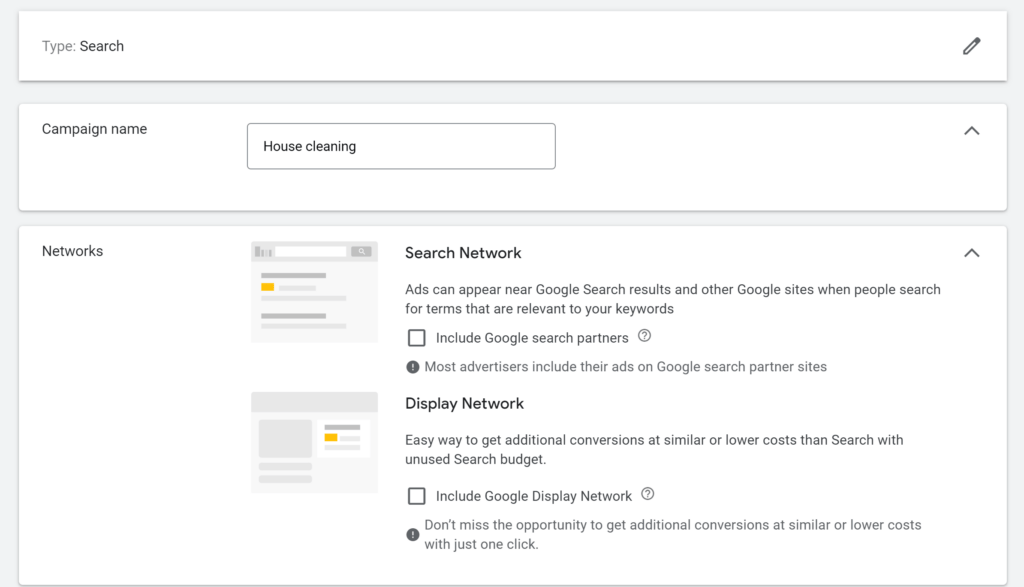
Task: Click the chevron on the Search Network panel
Action: 971,253
